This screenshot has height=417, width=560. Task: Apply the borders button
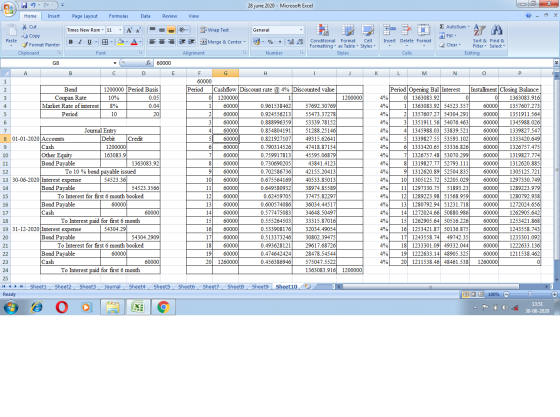point(105,42)
